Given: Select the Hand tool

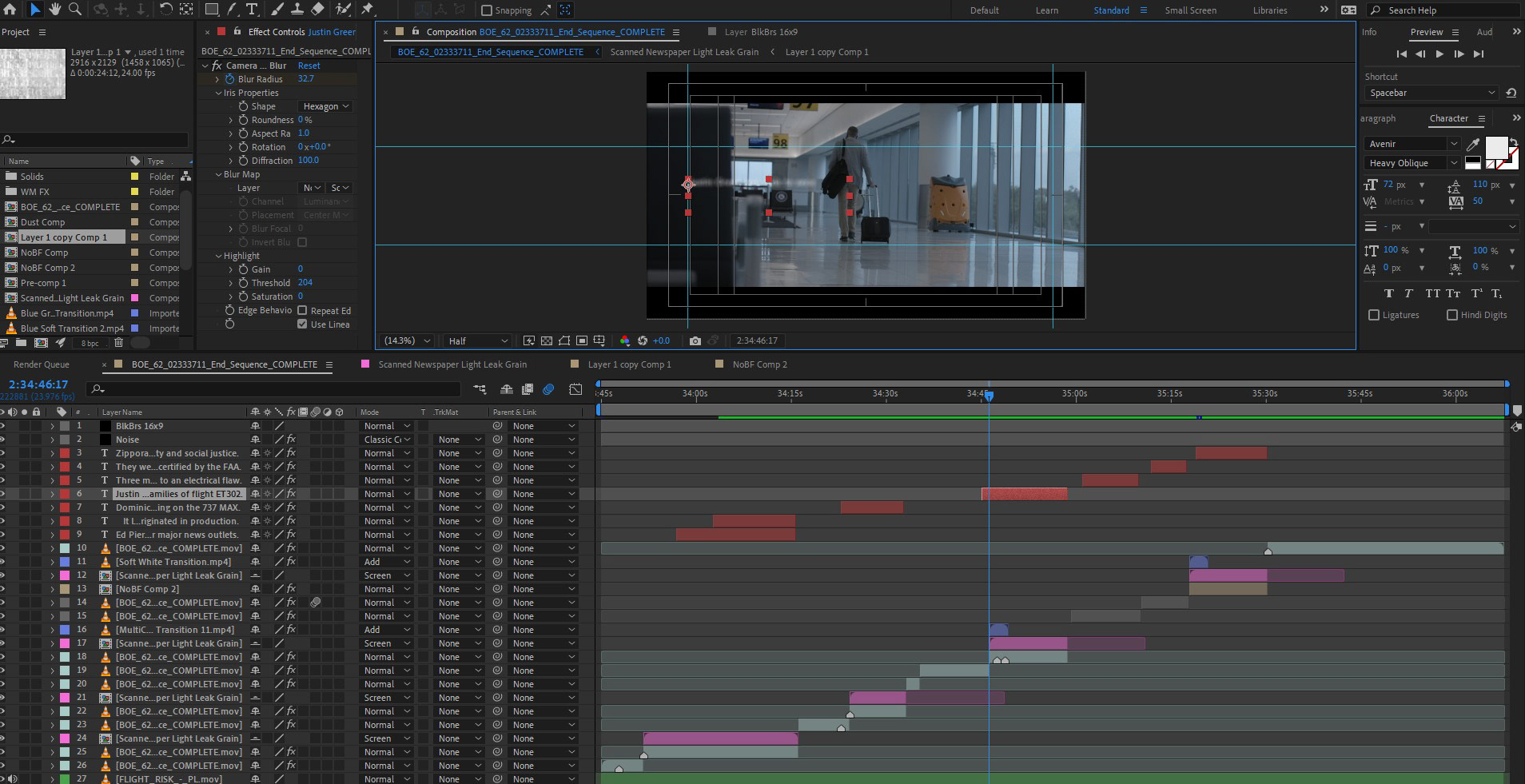Looking at the screenshot, I should pyautogui.click(x=54, y=10).
